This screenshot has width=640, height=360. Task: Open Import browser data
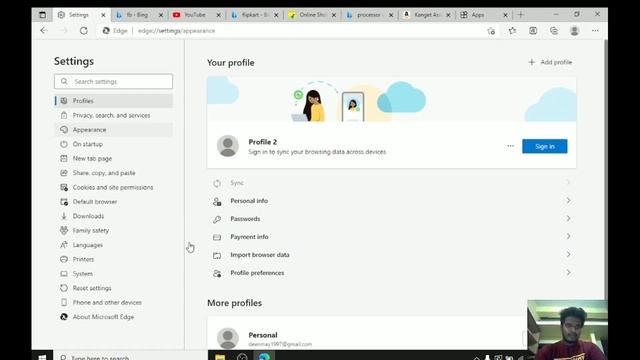coord(391,255)
